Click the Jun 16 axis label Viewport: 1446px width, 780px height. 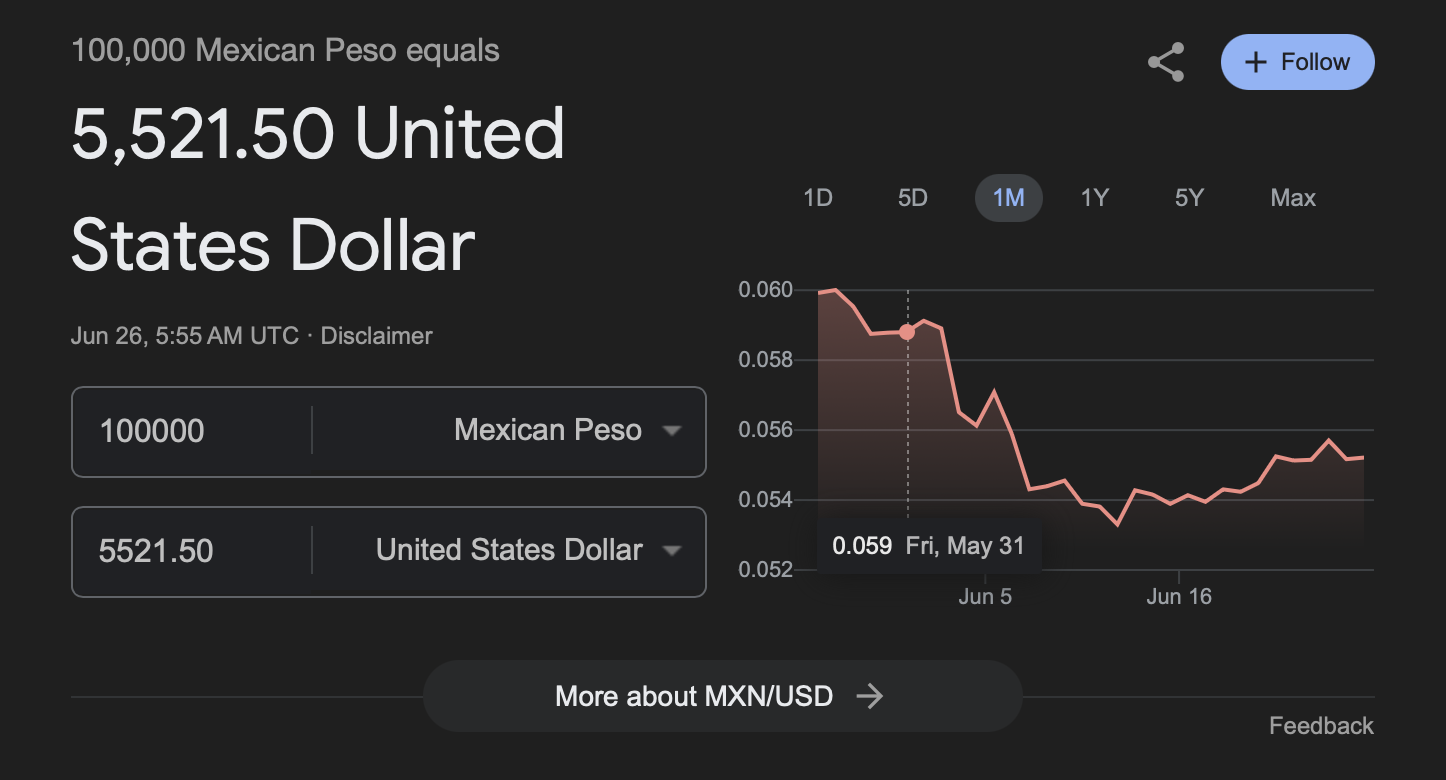pos(1179,597)
